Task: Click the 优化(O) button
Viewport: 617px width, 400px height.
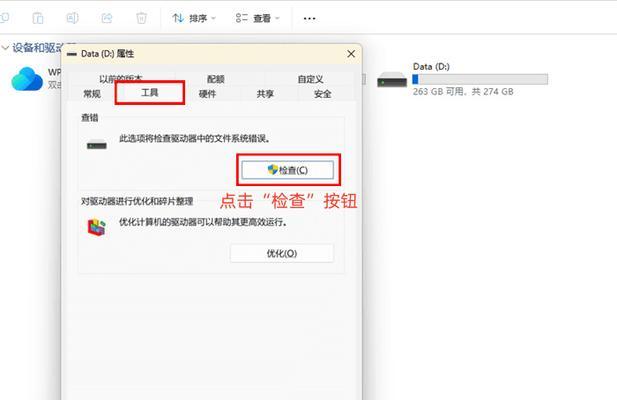Action: coord(282,253)
